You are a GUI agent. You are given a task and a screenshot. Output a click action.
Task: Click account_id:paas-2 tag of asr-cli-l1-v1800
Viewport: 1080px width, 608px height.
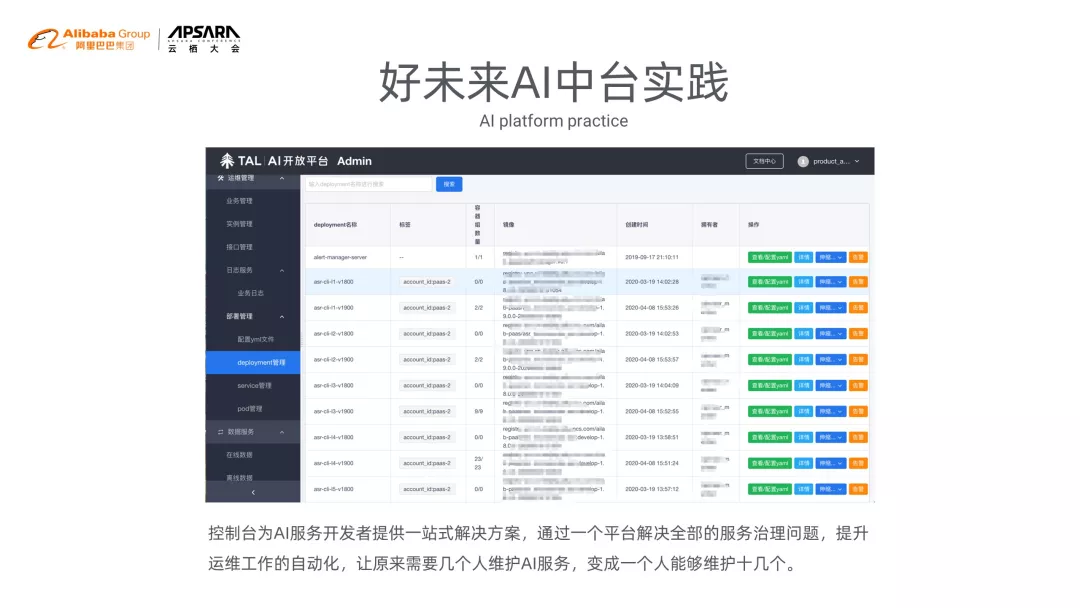pyautogui.click(x=427, y=282)
